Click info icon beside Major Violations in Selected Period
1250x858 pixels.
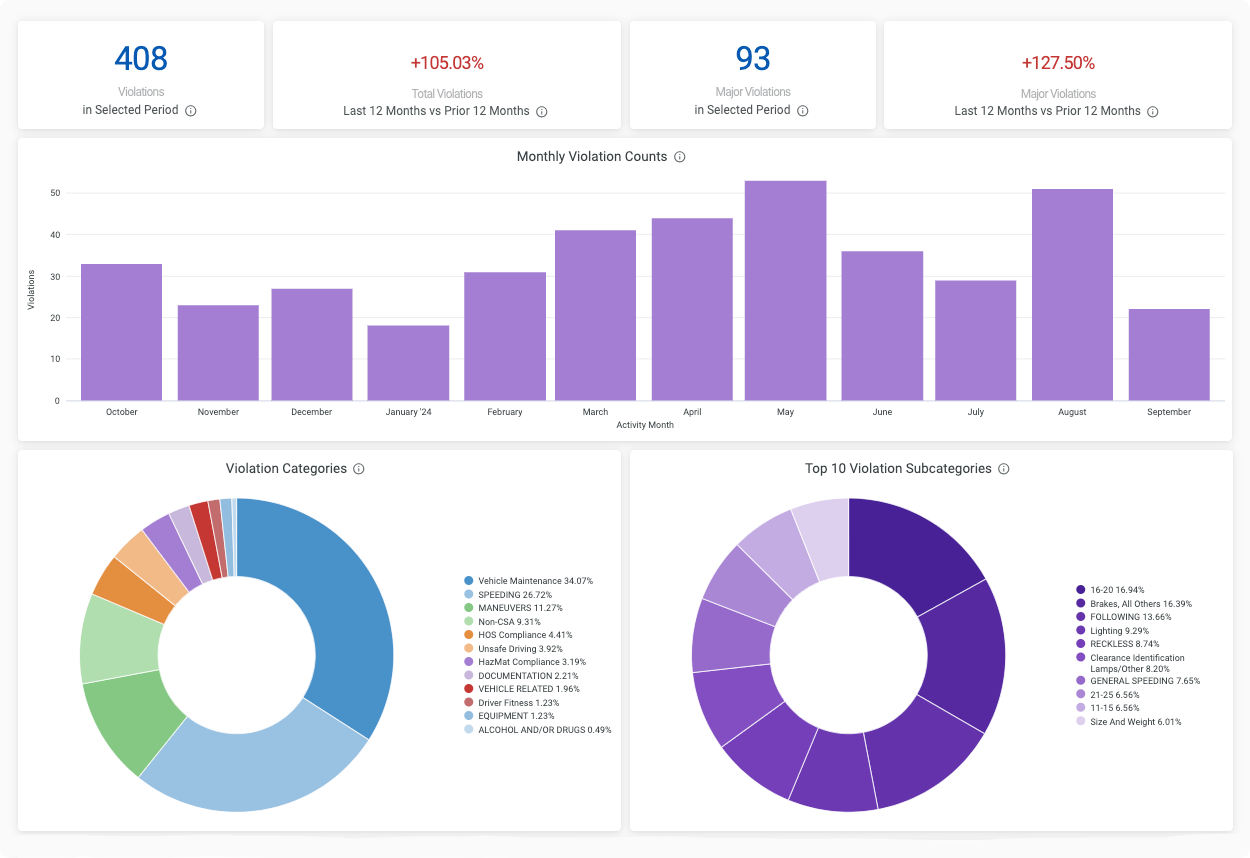[803, 111]
